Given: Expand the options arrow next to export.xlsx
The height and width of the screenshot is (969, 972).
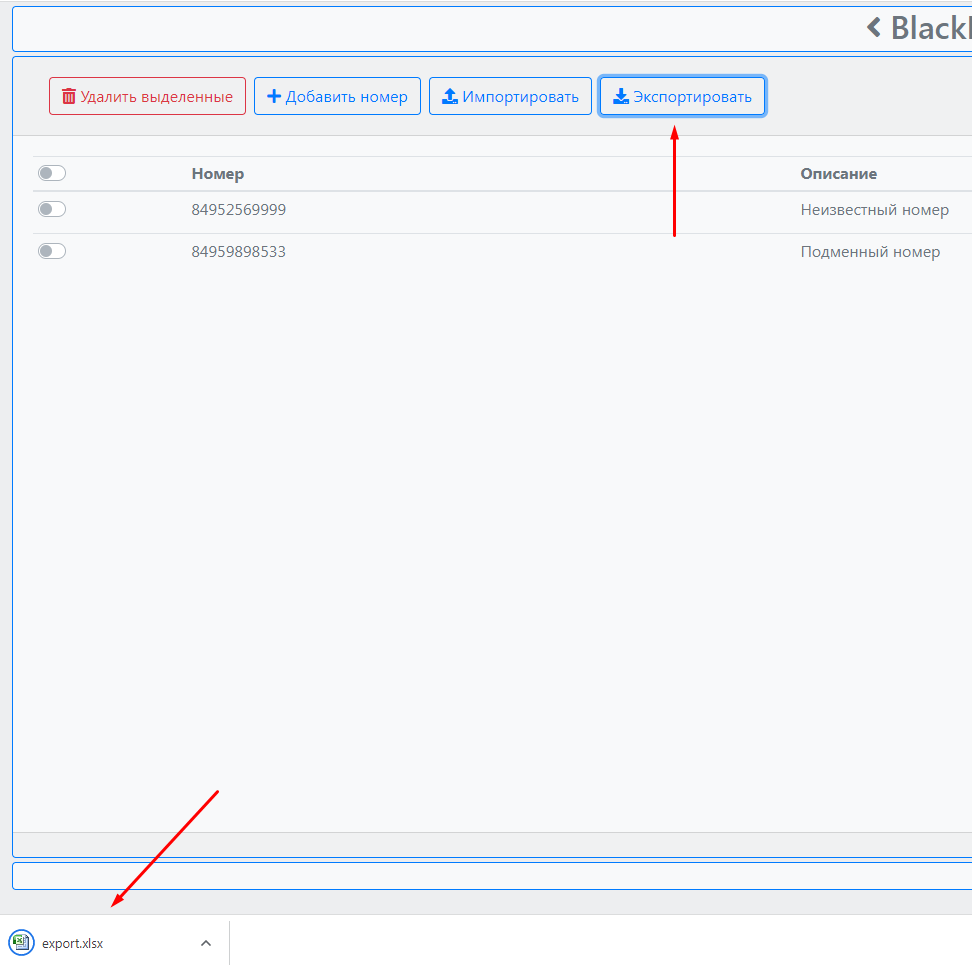Looking at the screenshot, I should pos(205,943).
